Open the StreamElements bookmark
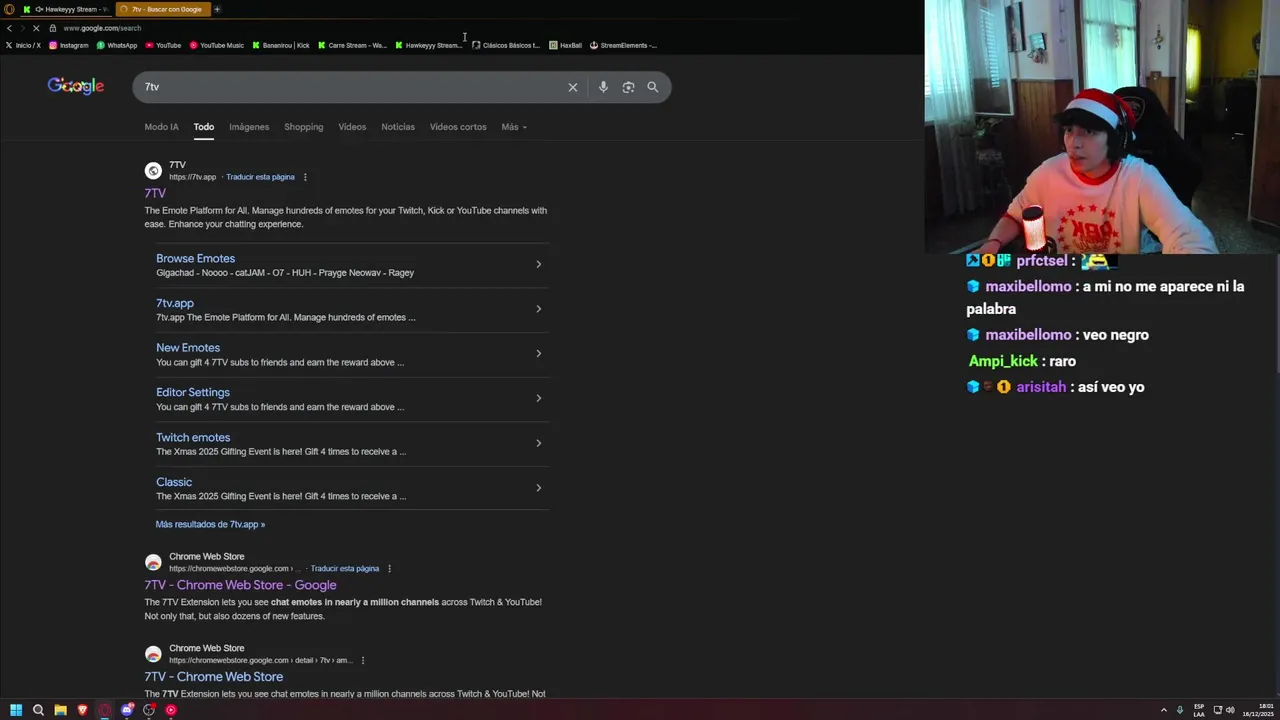The width and height of the screenshot is (1280, 720). [623, 45]
